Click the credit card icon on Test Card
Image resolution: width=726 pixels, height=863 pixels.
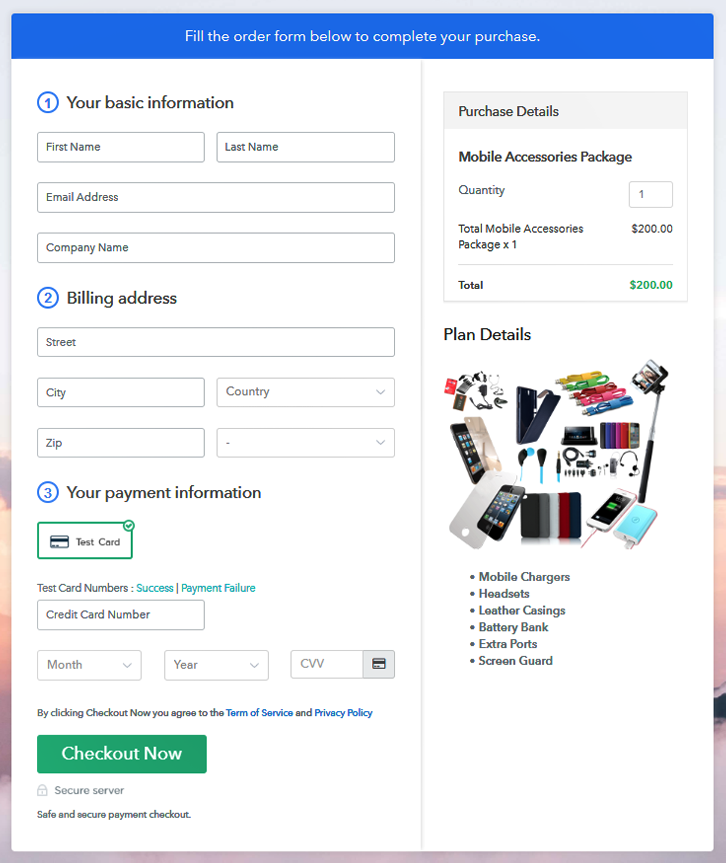pos(59,542)
